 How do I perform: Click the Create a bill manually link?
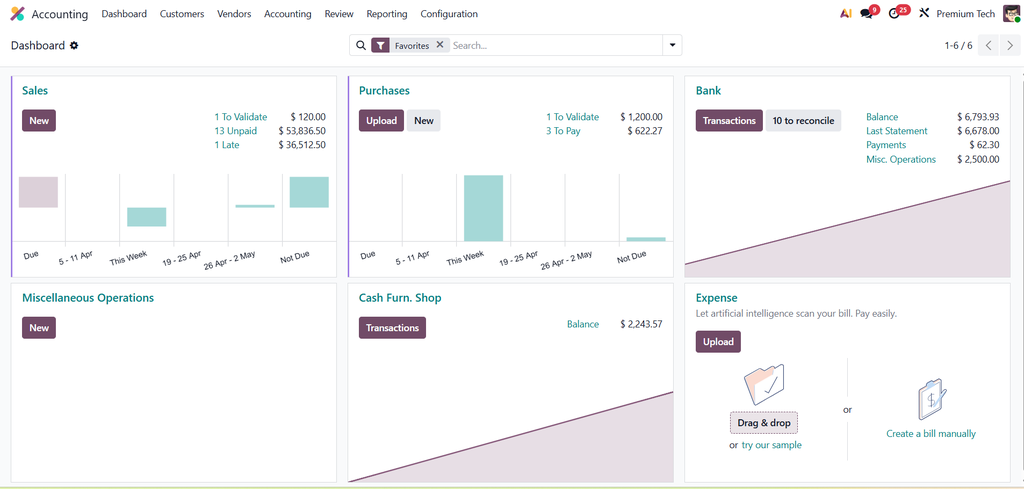[x=930, y=434]
